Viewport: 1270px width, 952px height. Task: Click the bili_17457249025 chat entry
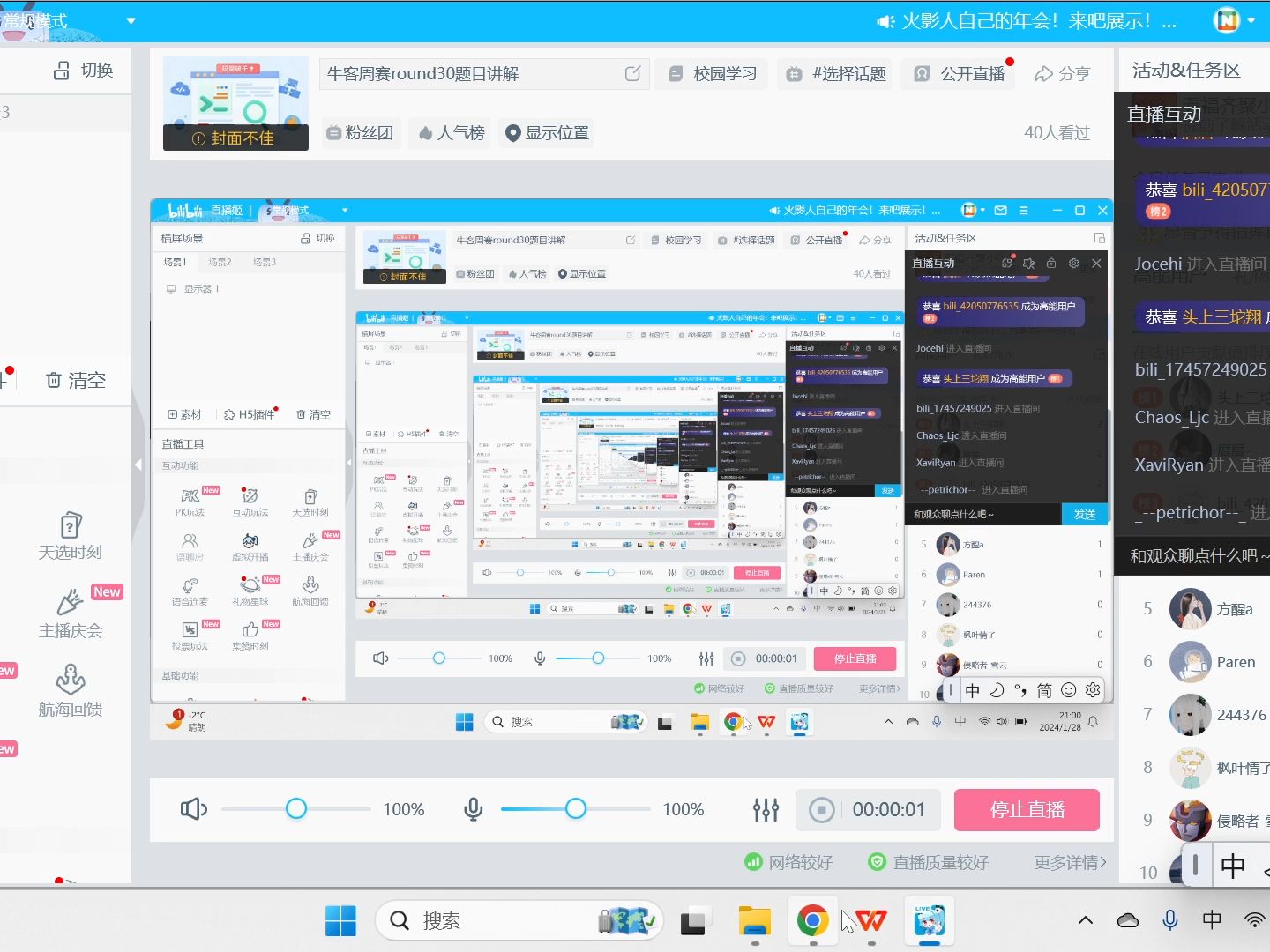1201,369
